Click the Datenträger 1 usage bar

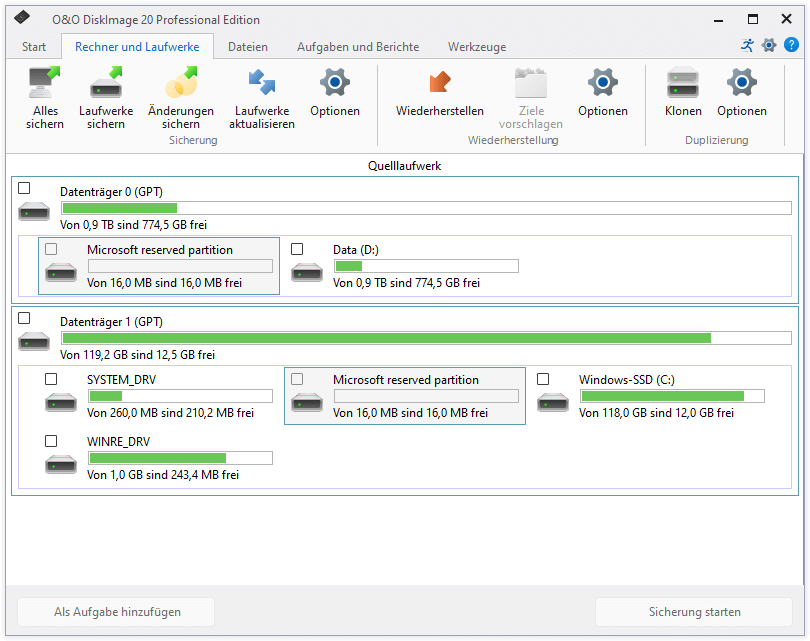tap(426, 338)
